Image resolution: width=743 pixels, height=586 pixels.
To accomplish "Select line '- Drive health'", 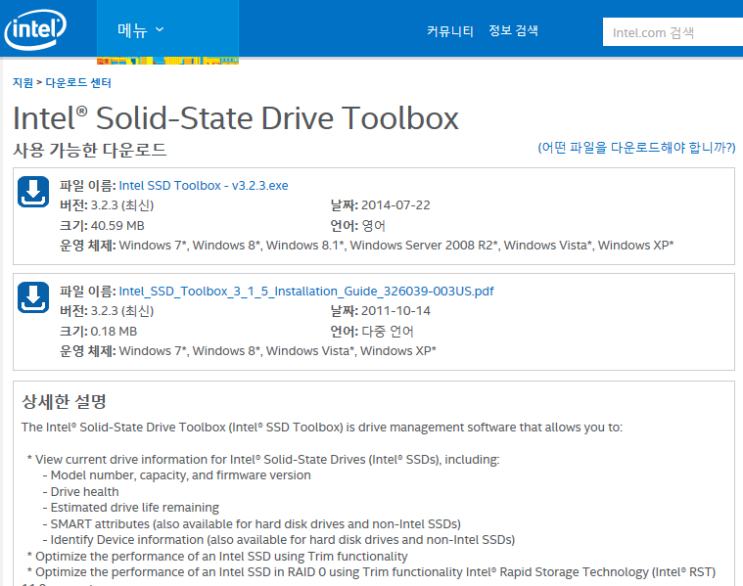I will coord(81,492).
